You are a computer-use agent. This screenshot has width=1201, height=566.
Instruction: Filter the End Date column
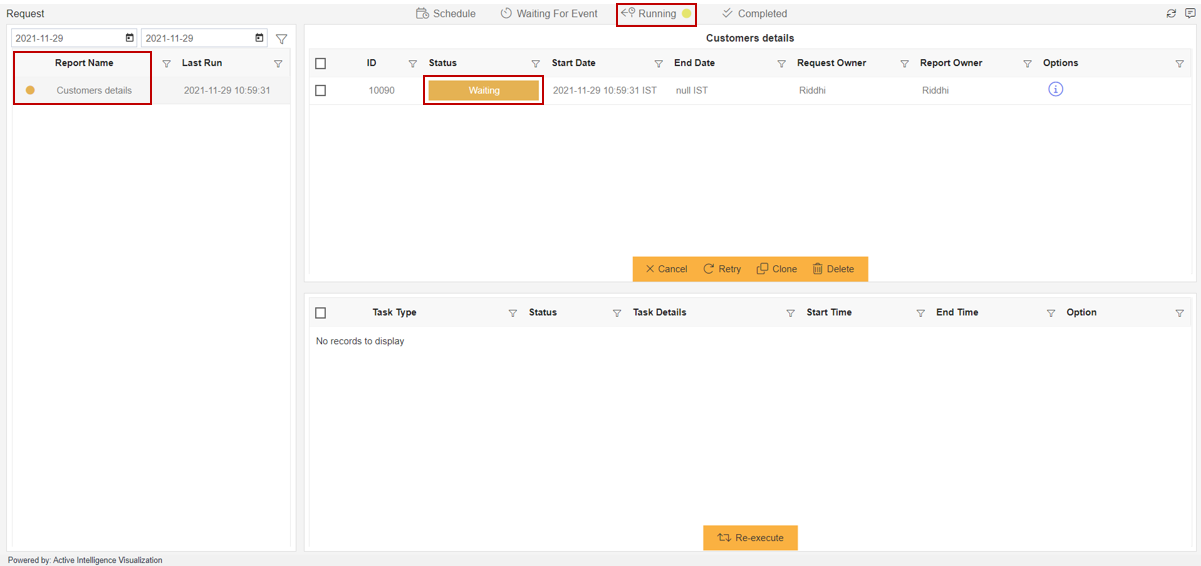(x=781, y=64)
